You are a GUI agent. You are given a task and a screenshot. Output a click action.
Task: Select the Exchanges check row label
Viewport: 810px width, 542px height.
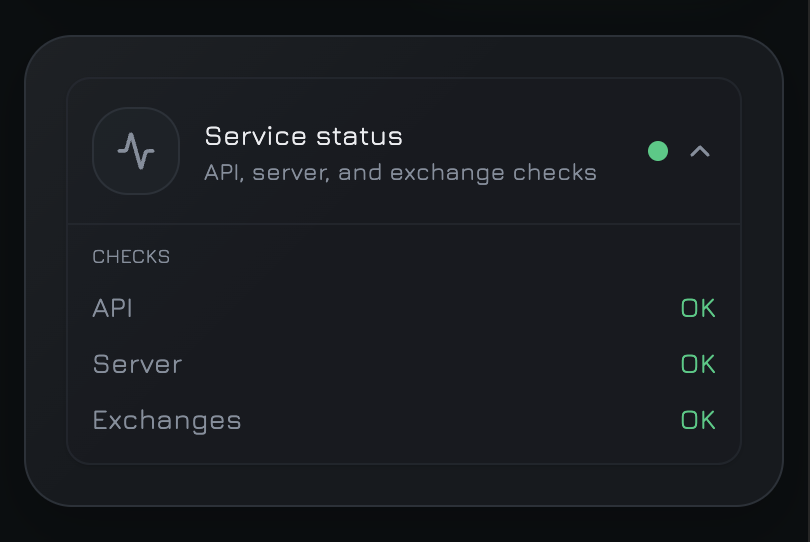(167, 420)
